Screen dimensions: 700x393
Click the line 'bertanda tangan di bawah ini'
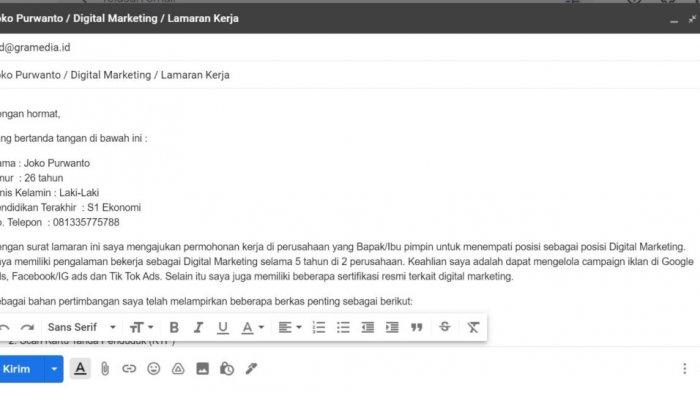click(73, 138)
